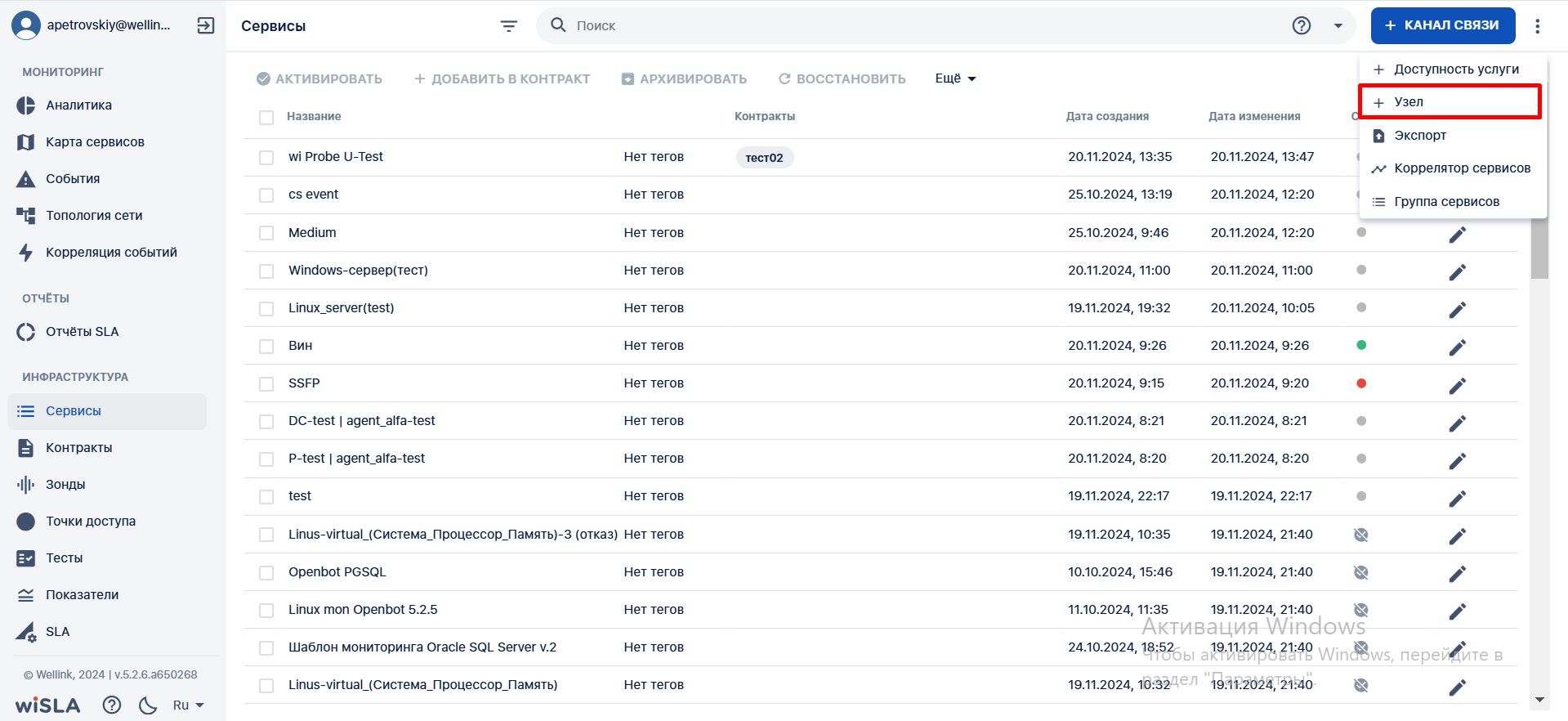Click the АКТИВИРОВАТЬ button

point(319,79)
